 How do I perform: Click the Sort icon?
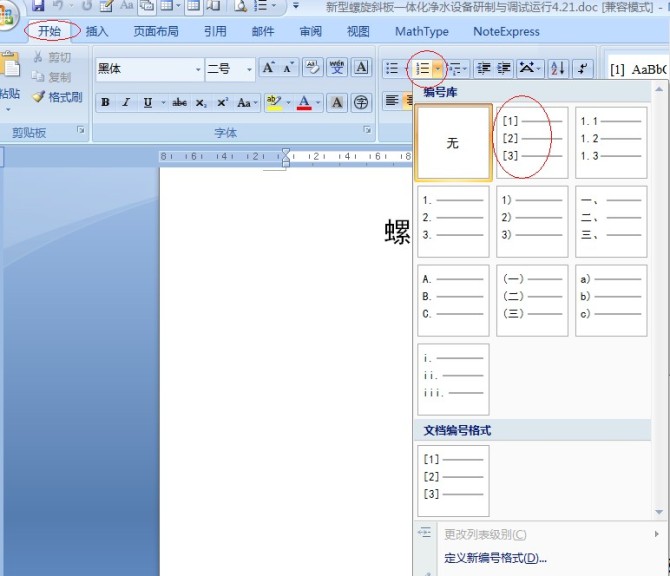pos(558,68)
